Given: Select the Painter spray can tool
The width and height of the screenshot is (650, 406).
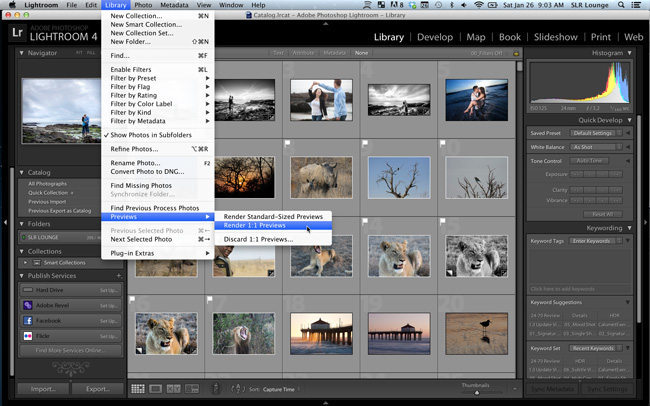Looking at the screenshot, I should [216, 389].
